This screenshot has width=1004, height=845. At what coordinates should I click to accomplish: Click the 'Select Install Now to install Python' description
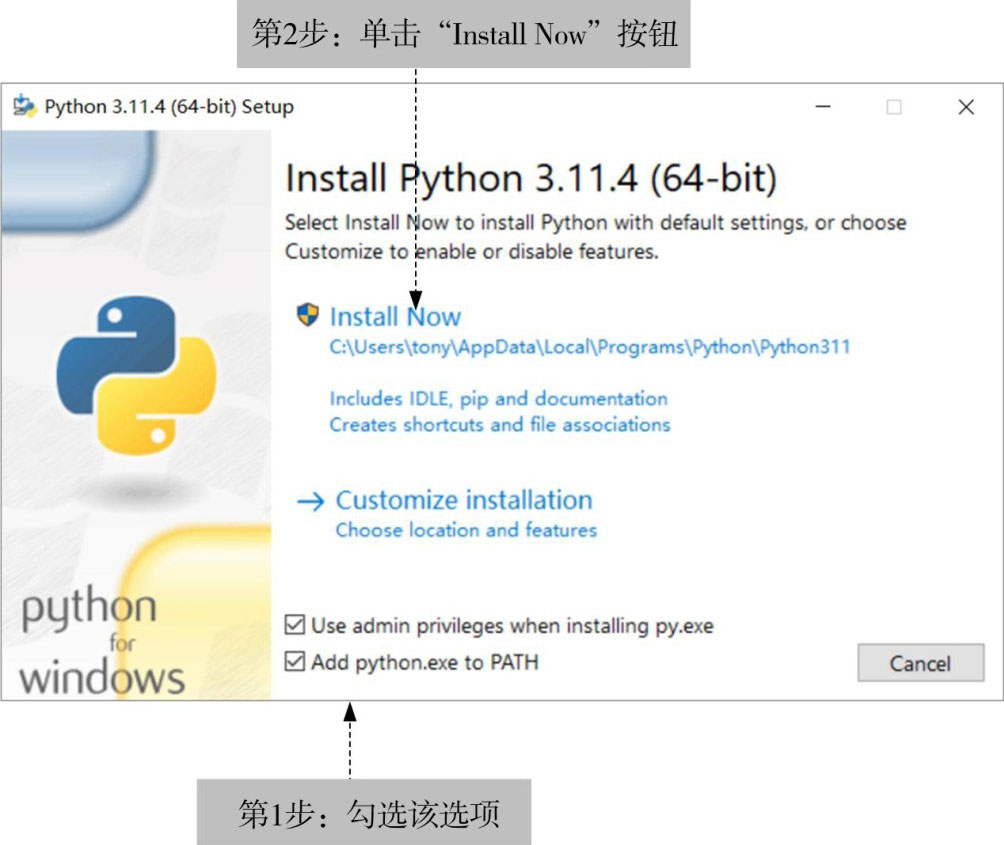[x=595, y=237]
